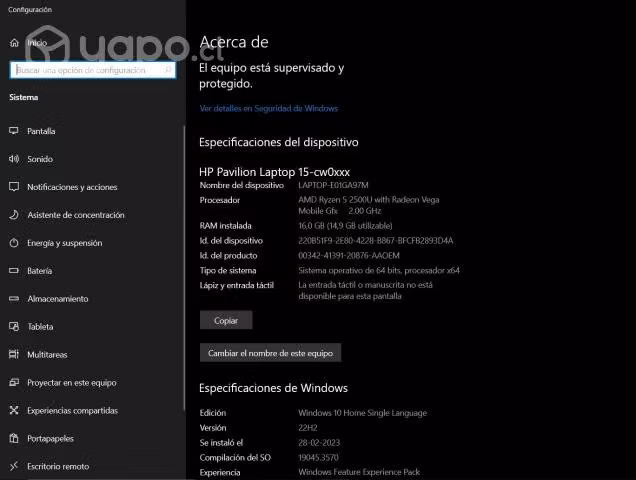Click the Escritorio remoto icon

coord(14,466)
